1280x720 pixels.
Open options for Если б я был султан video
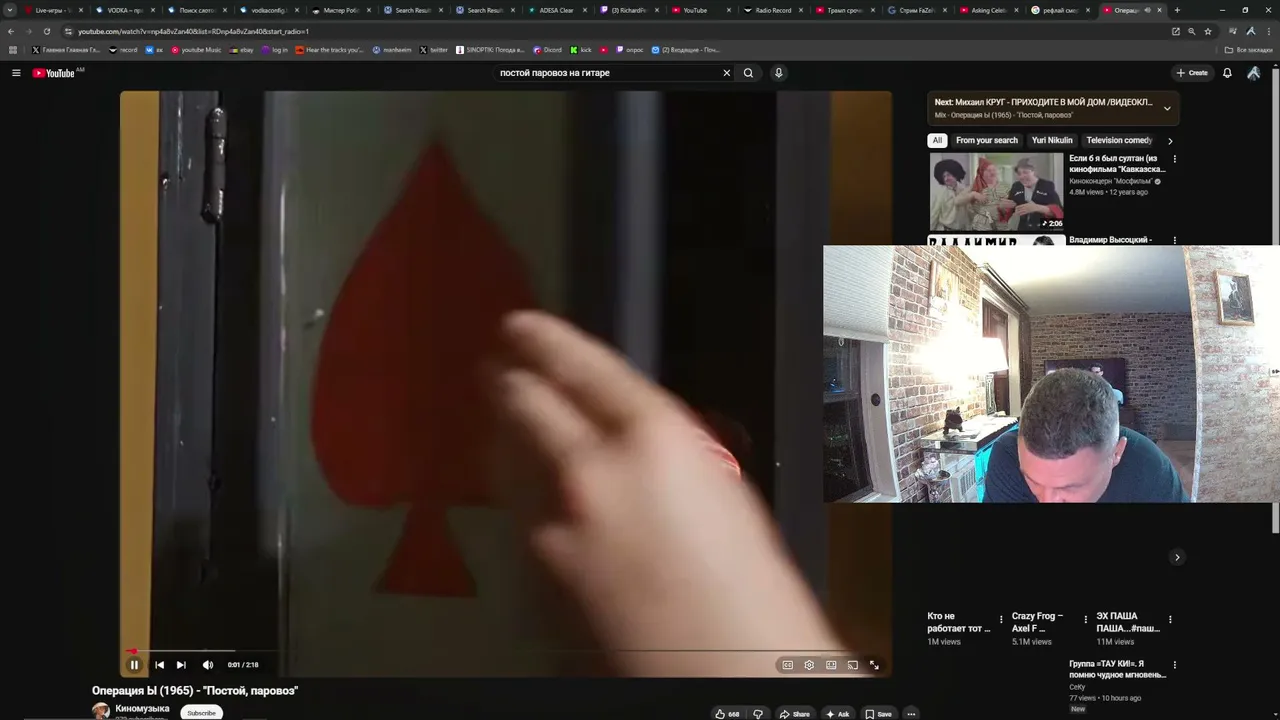coord(1175,159)
